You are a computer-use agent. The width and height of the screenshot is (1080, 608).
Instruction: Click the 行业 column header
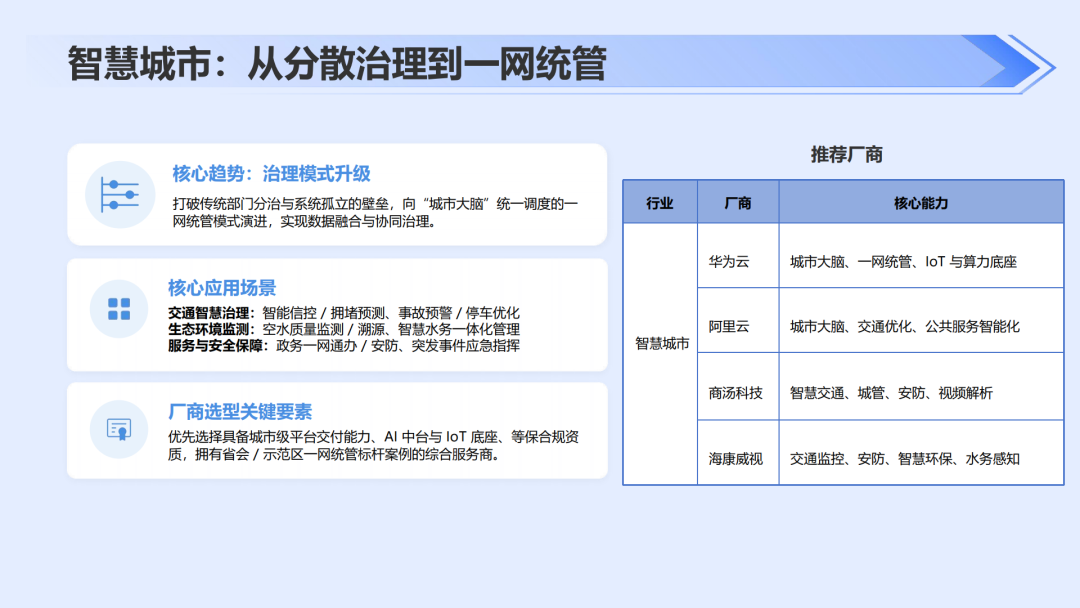coord(660,202)
